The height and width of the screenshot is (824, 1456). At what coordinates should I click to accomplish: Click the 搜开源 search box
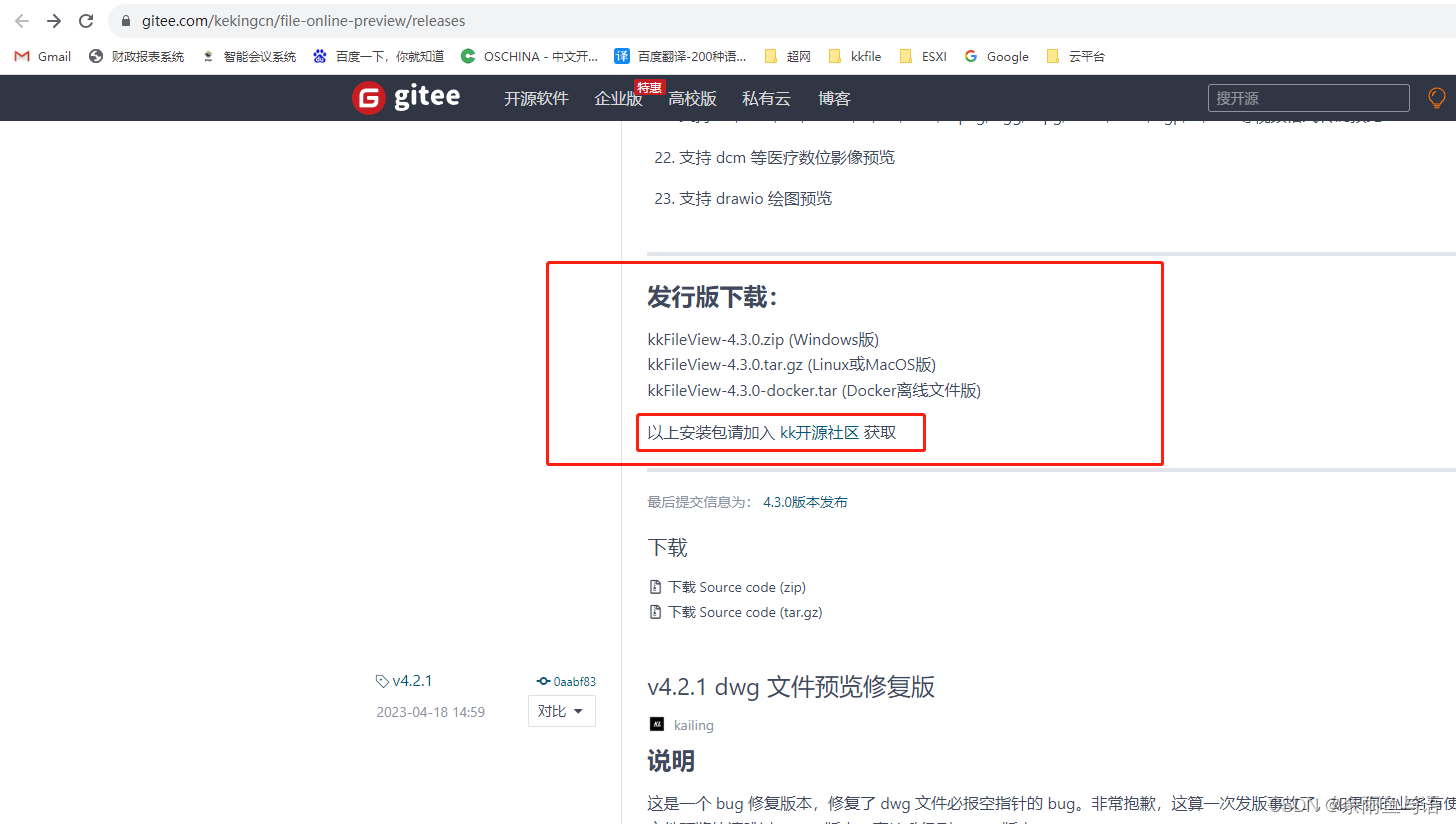point(1309,98)
